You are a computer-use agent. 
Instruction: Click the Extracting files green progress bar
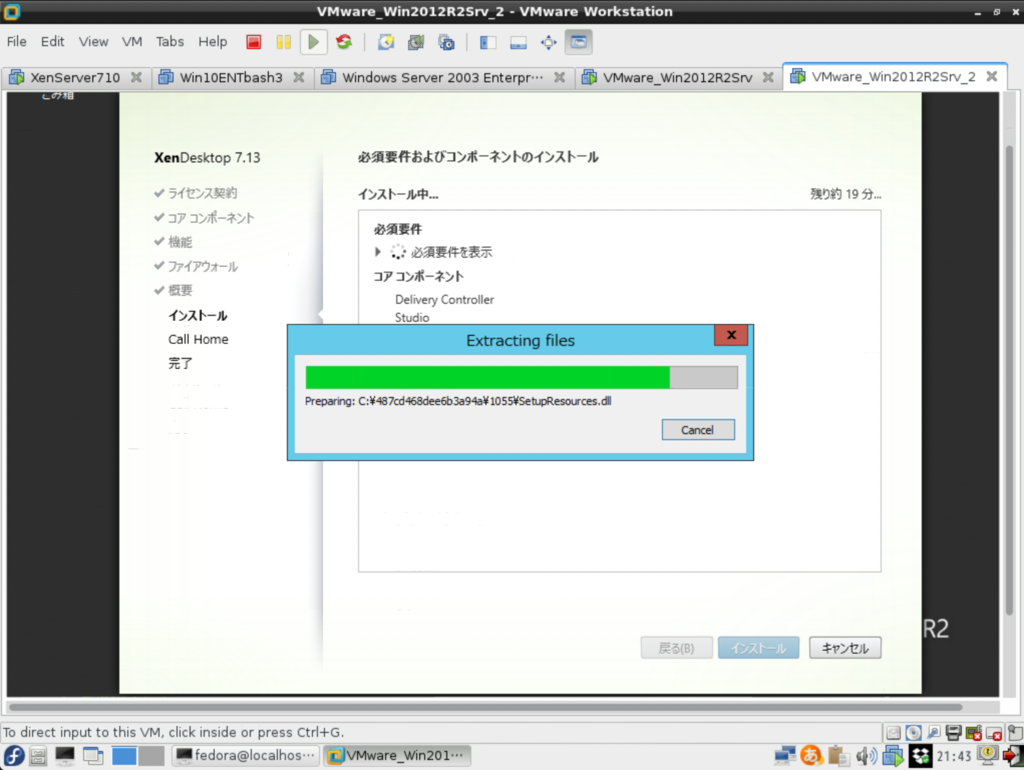521,377
